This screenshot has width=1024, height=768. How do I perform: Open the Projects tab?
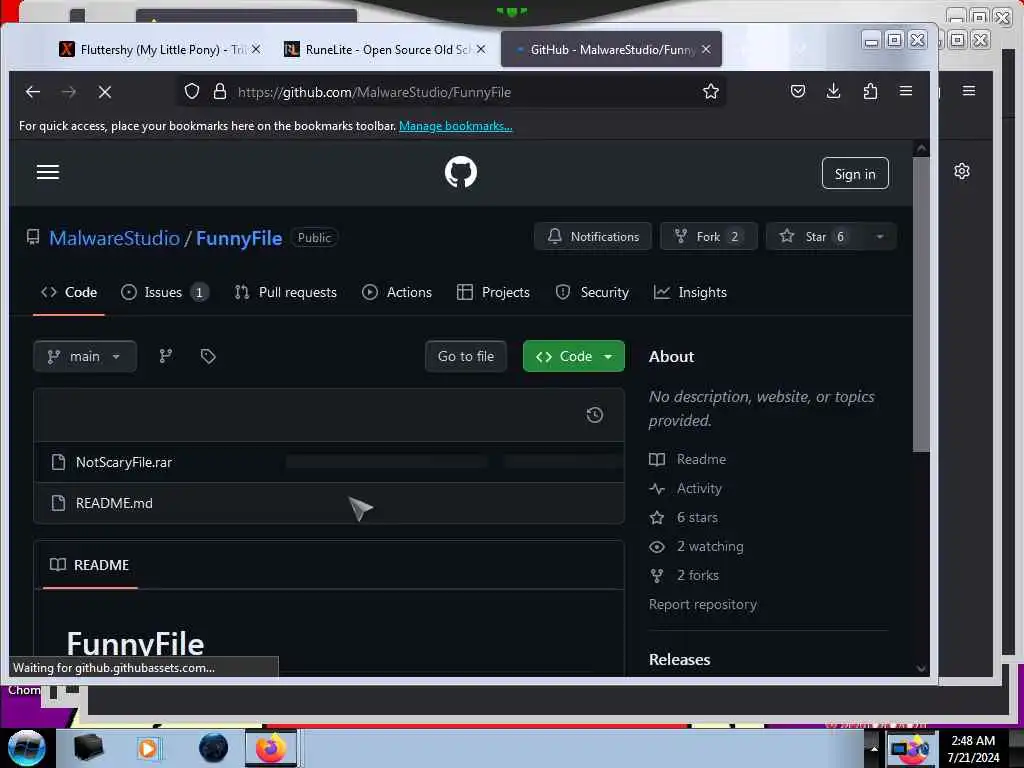click(493, 292)
